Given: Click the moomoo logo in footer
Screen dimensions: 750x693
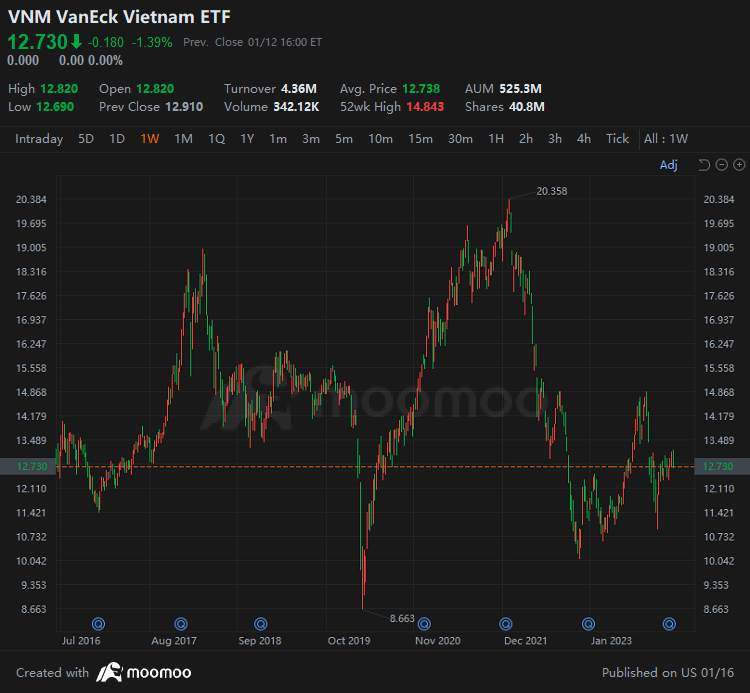Looking at the screenshot, I should pyautogui.click(x=144, y=672).
